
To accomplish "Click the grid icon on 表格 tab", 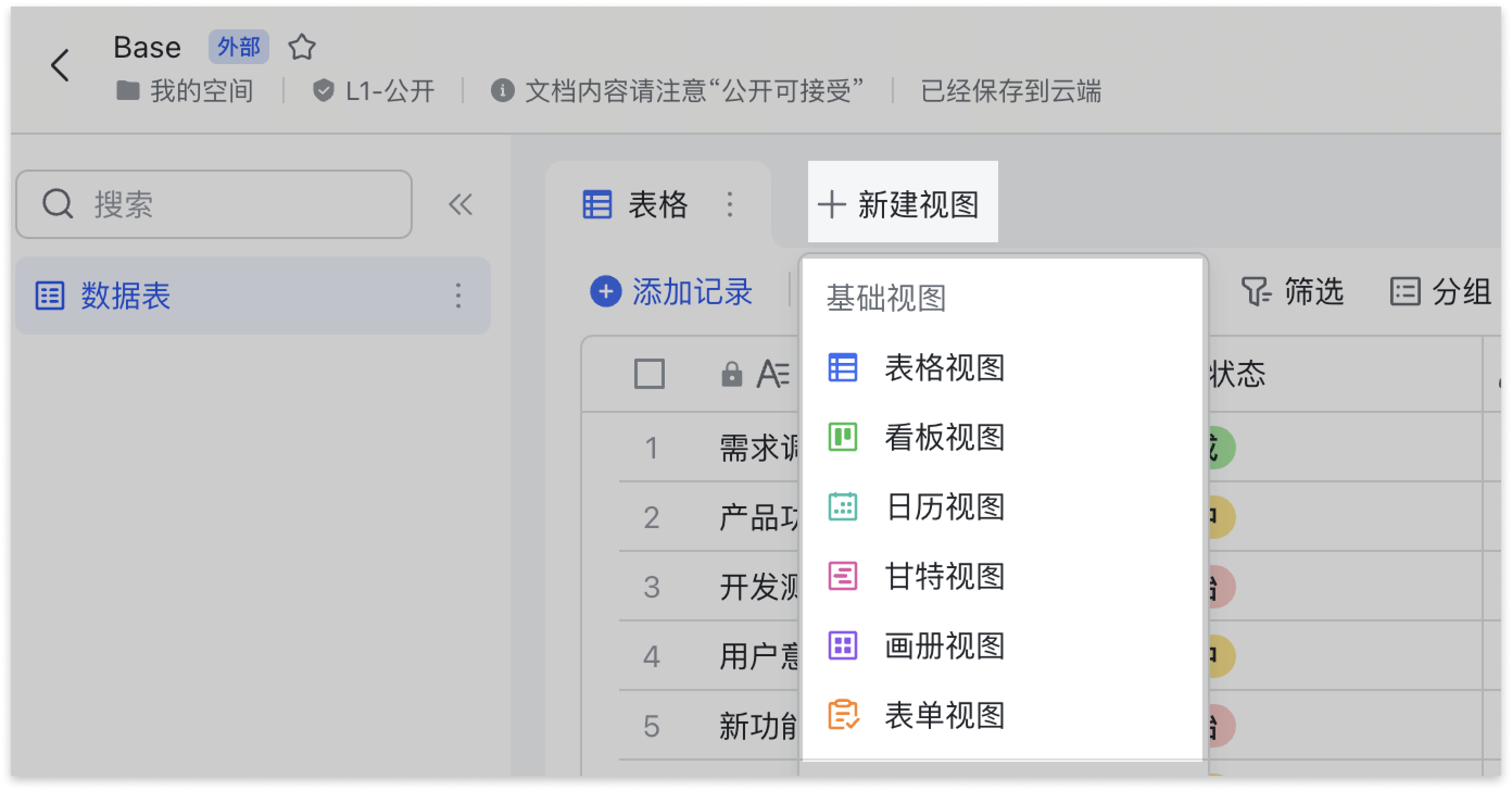I will pyautogui.click(x=597, y=204).
